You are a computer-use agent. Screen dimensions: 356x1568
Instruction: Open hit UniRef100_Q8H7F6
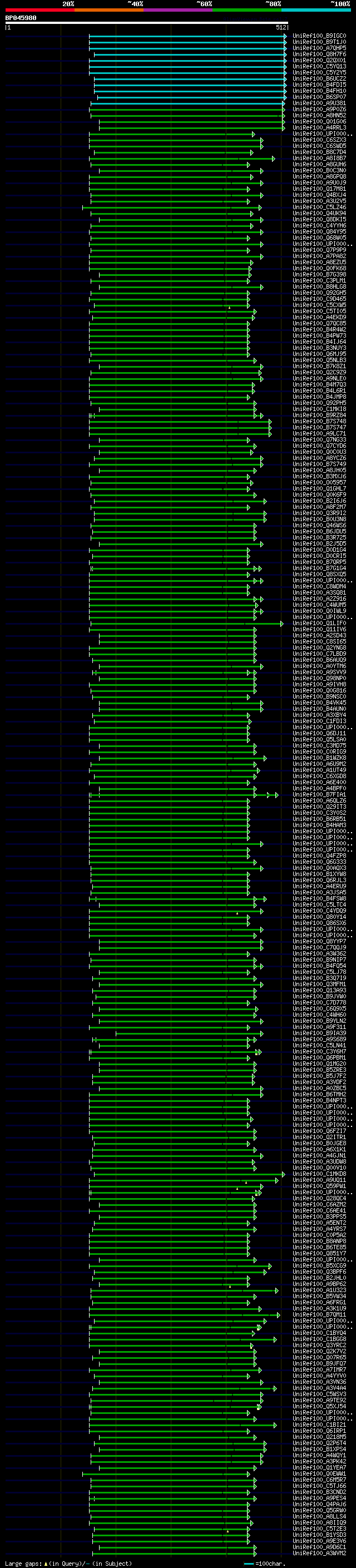pos(319,54)
